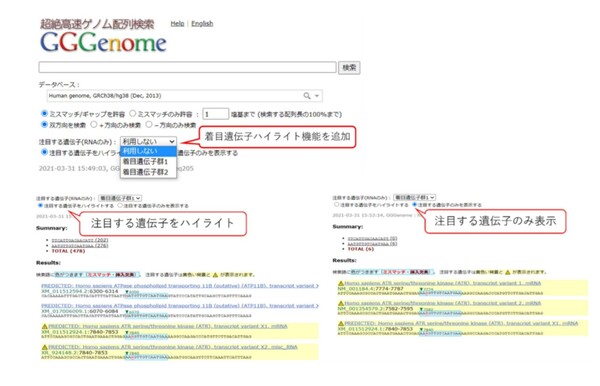This screenshot has width=600, height=386.
Task: Open ATP11B result above XM_017006009.1
Action: (180, 306)
